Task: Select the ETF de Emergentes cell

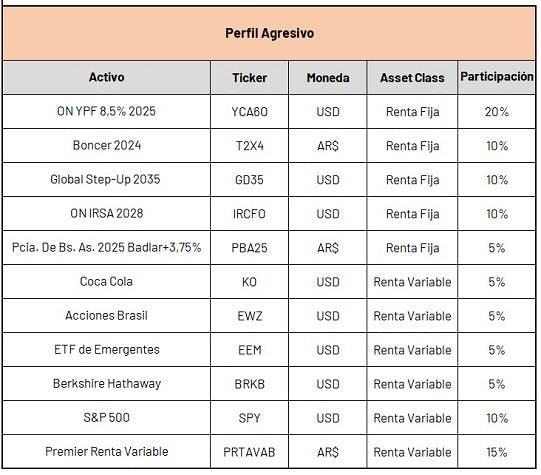Action: 106,350
